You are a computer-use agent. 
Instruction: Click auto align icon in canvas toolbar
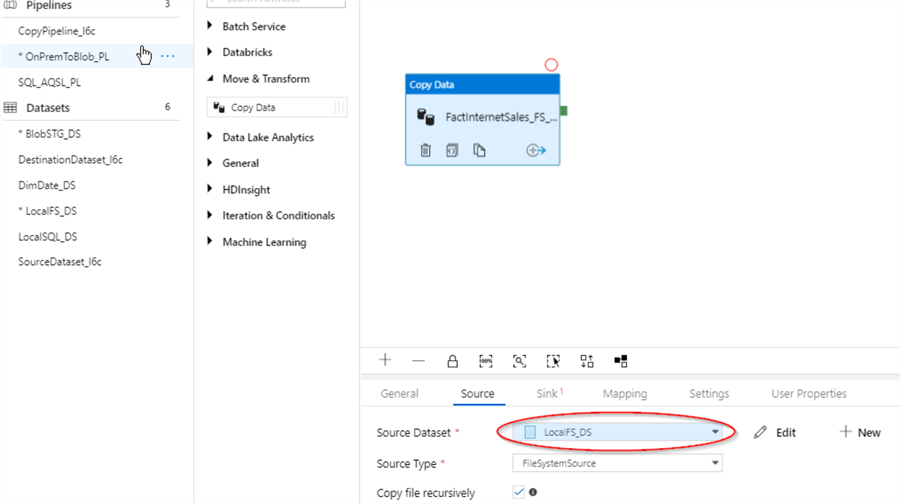coord(587,361)
